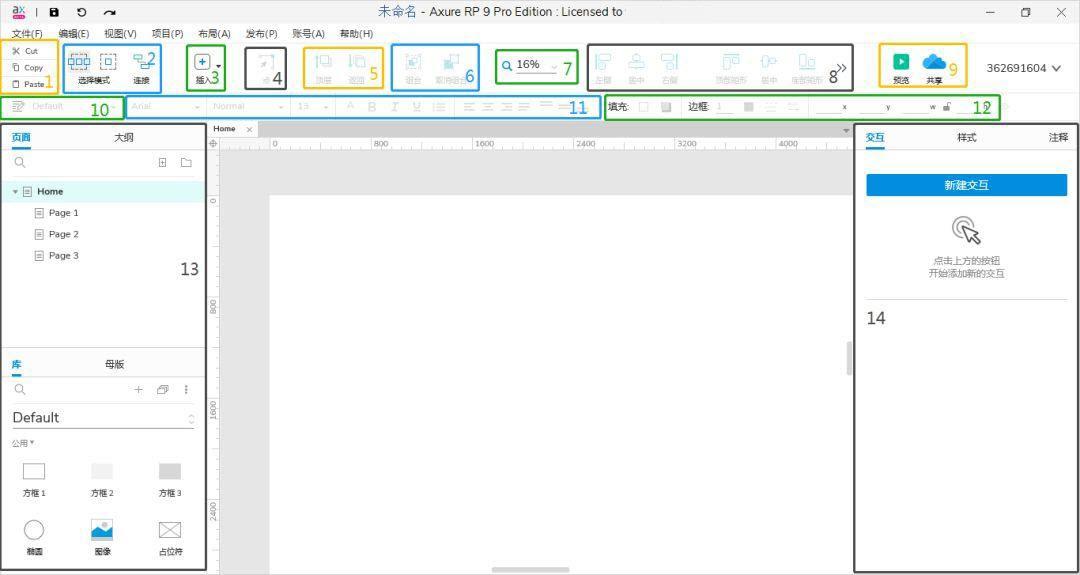Screen dimensions: 1080x575
Task: Click the point tool icon
Action: pyautogui.click(x=265, y=63)
